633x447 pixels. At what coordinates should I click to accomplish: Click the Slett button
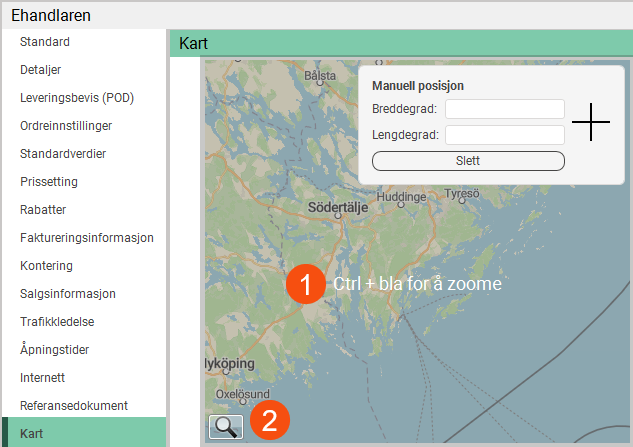pyautogui.click(x=468, y=161)
